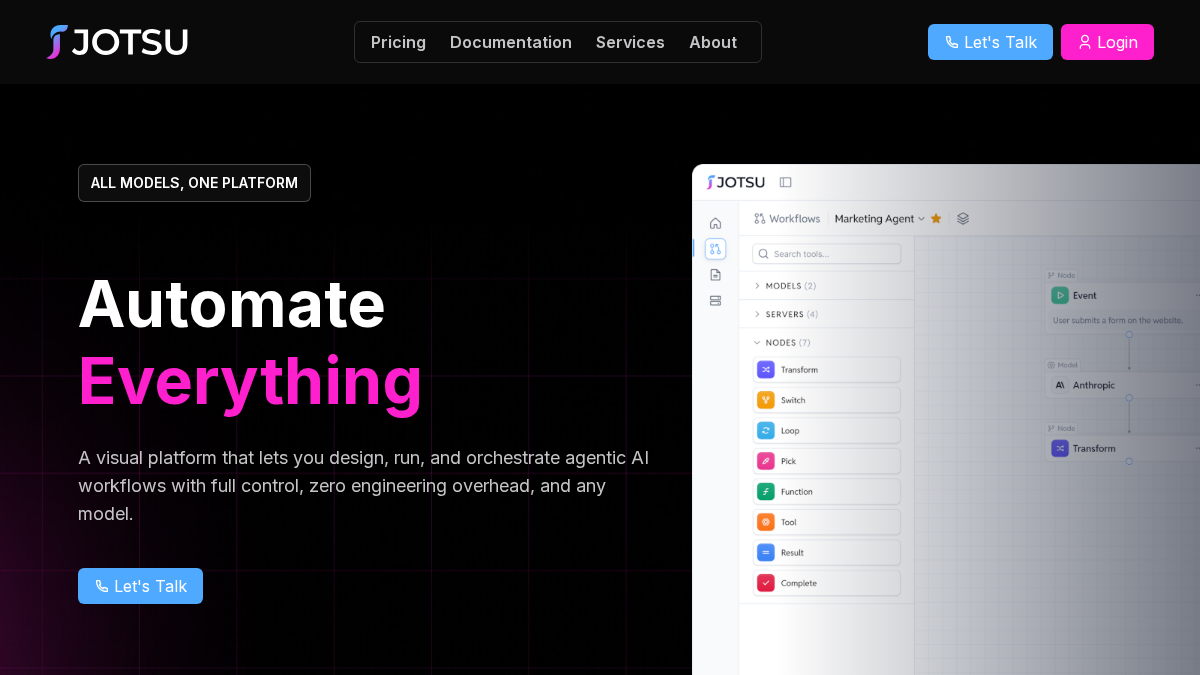1200x675 pixels.
Task: Click the Let's Talk button below the hero text
Action: (140, 586)
